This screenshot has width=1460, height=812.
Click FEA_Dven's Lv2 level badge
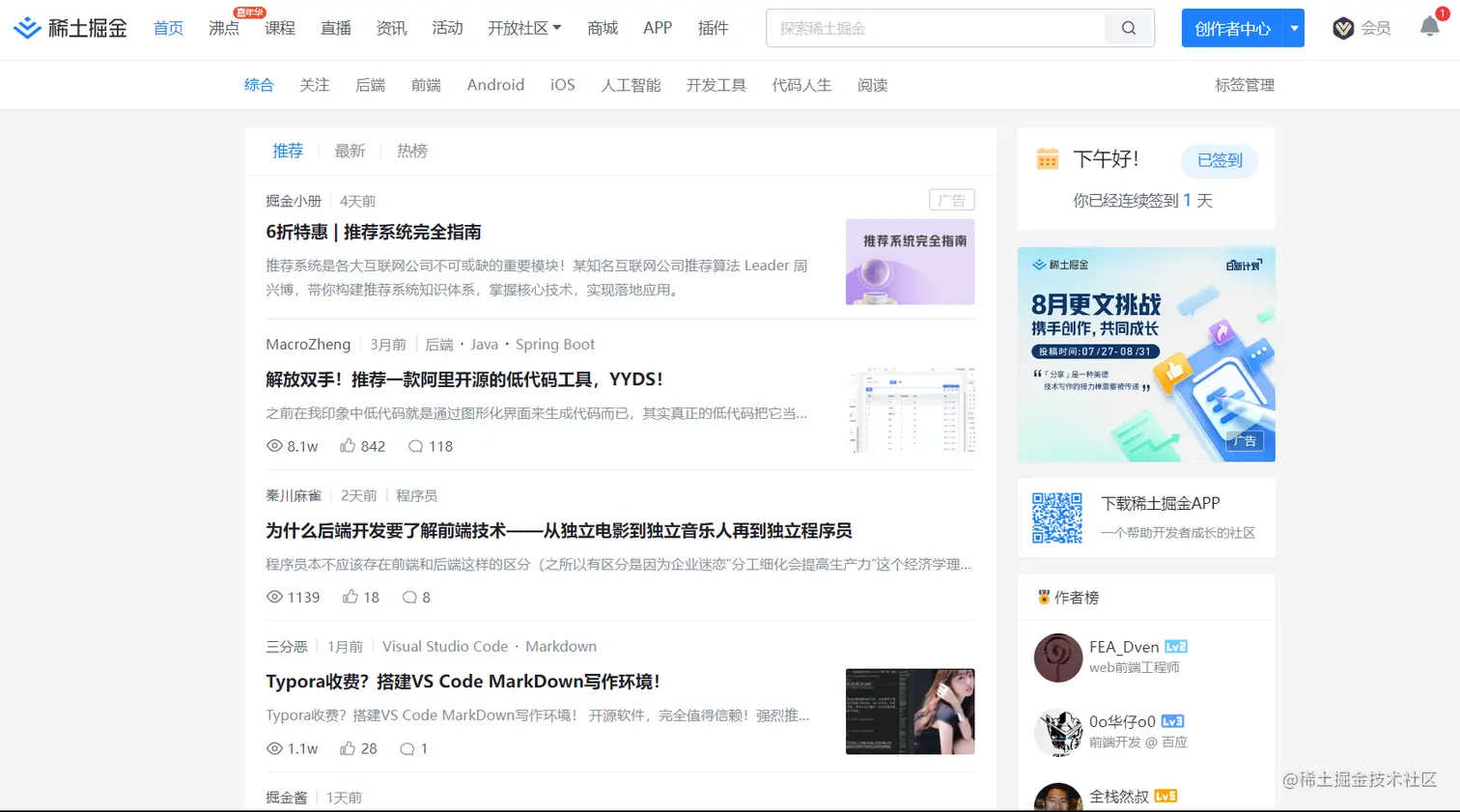[x=1176, y=647]
